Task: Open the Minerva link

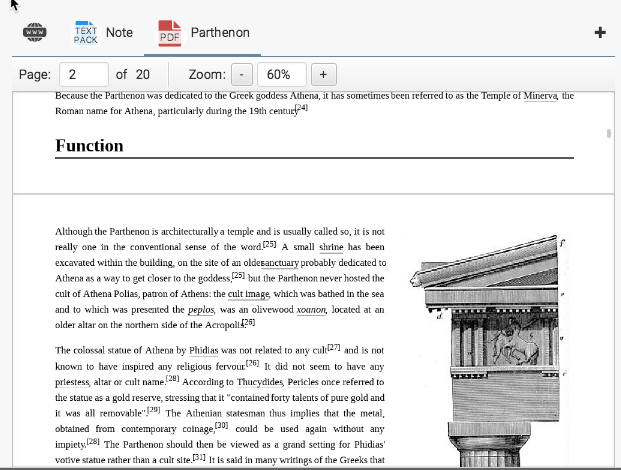Action: [540, 96]
